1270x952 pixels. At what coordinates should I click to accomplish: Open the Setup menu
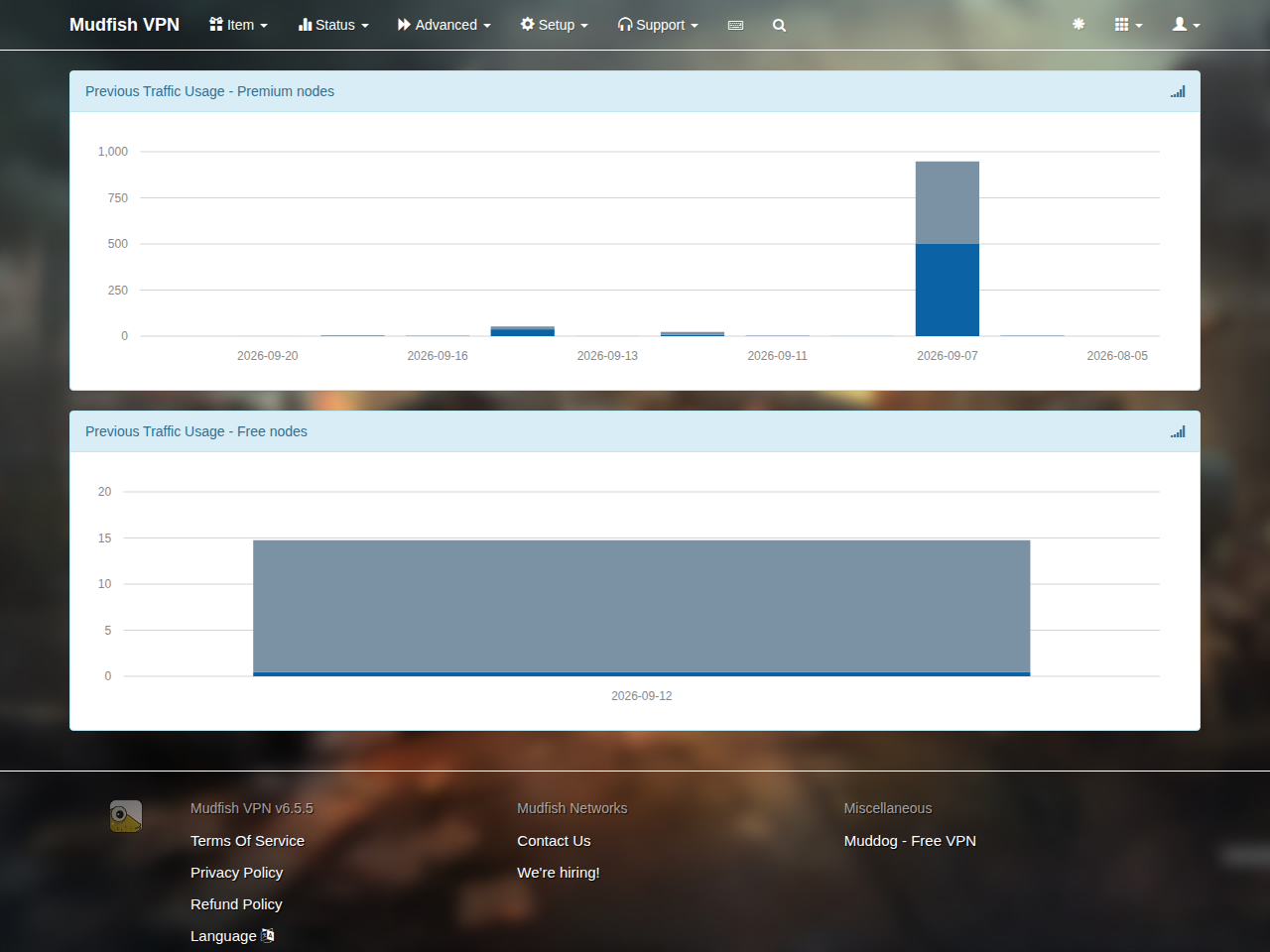click(x=555, y=25)
